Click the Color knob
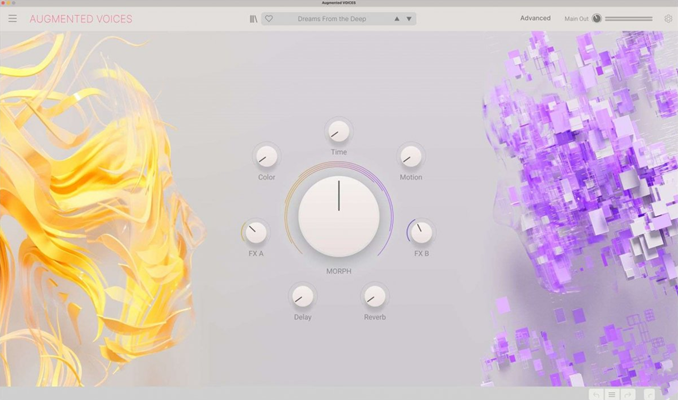The width and height of the screenshot is (678, 400). [x=266, y=156]
